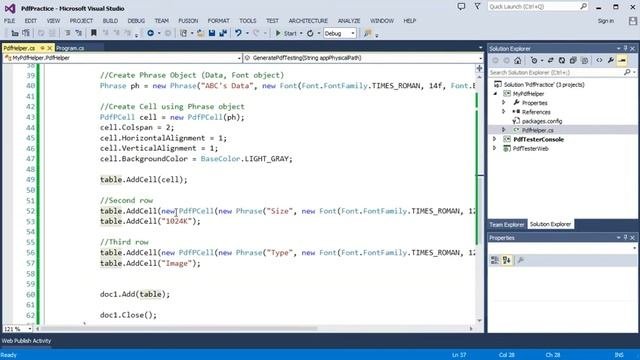640x360 pixels.
Task: Click the notifications filter funnel icon
Action: point(477,7)
